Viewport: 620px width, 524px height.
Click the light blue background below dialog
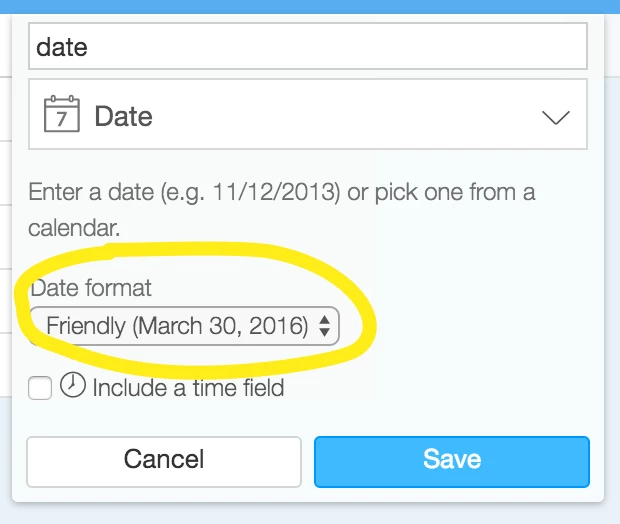[x=310, y=514]
